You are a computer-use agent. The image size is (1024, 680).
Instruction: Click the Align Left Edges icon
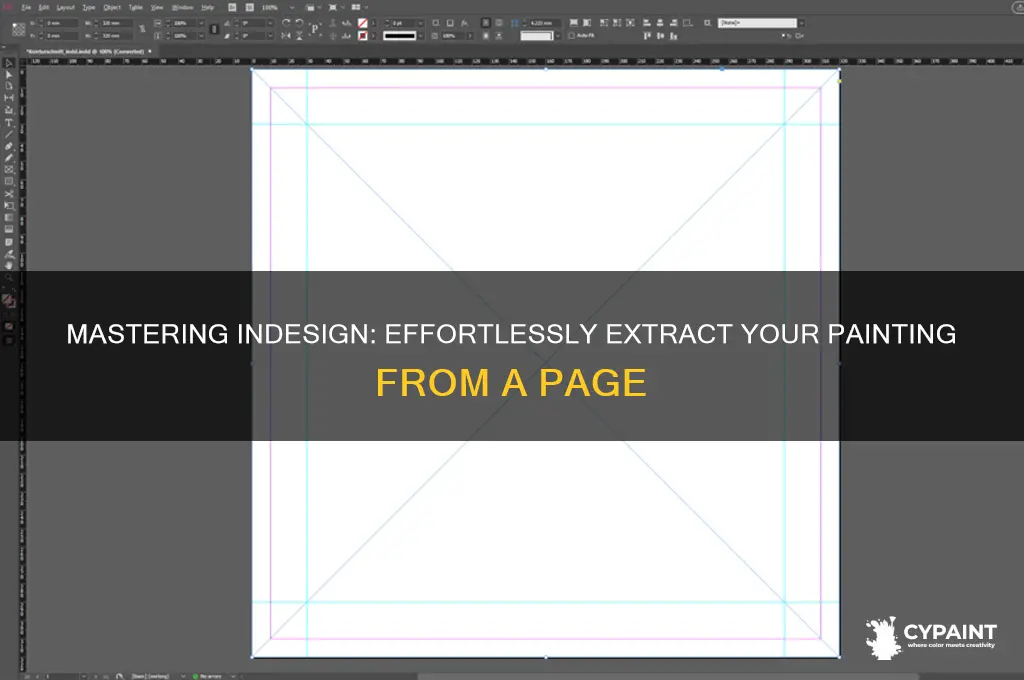click(x=647, y=23)
